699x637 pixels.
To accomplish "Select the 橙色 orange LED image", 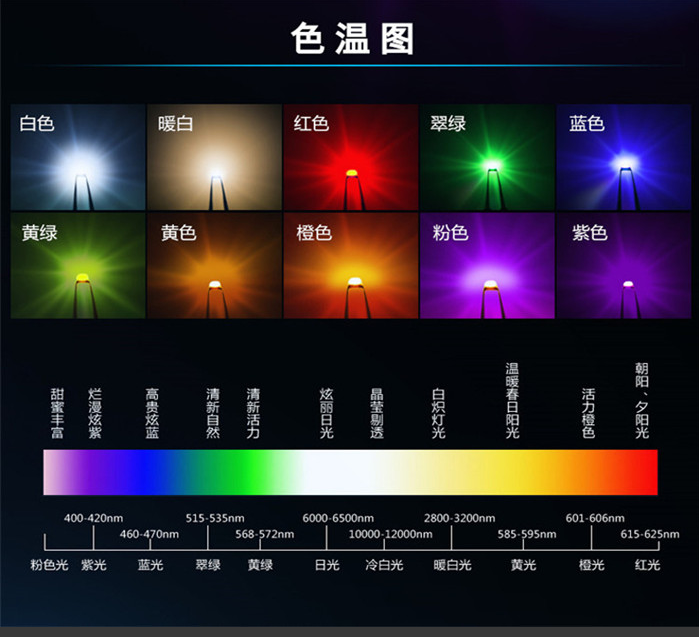I will click(x=350, y=266).
